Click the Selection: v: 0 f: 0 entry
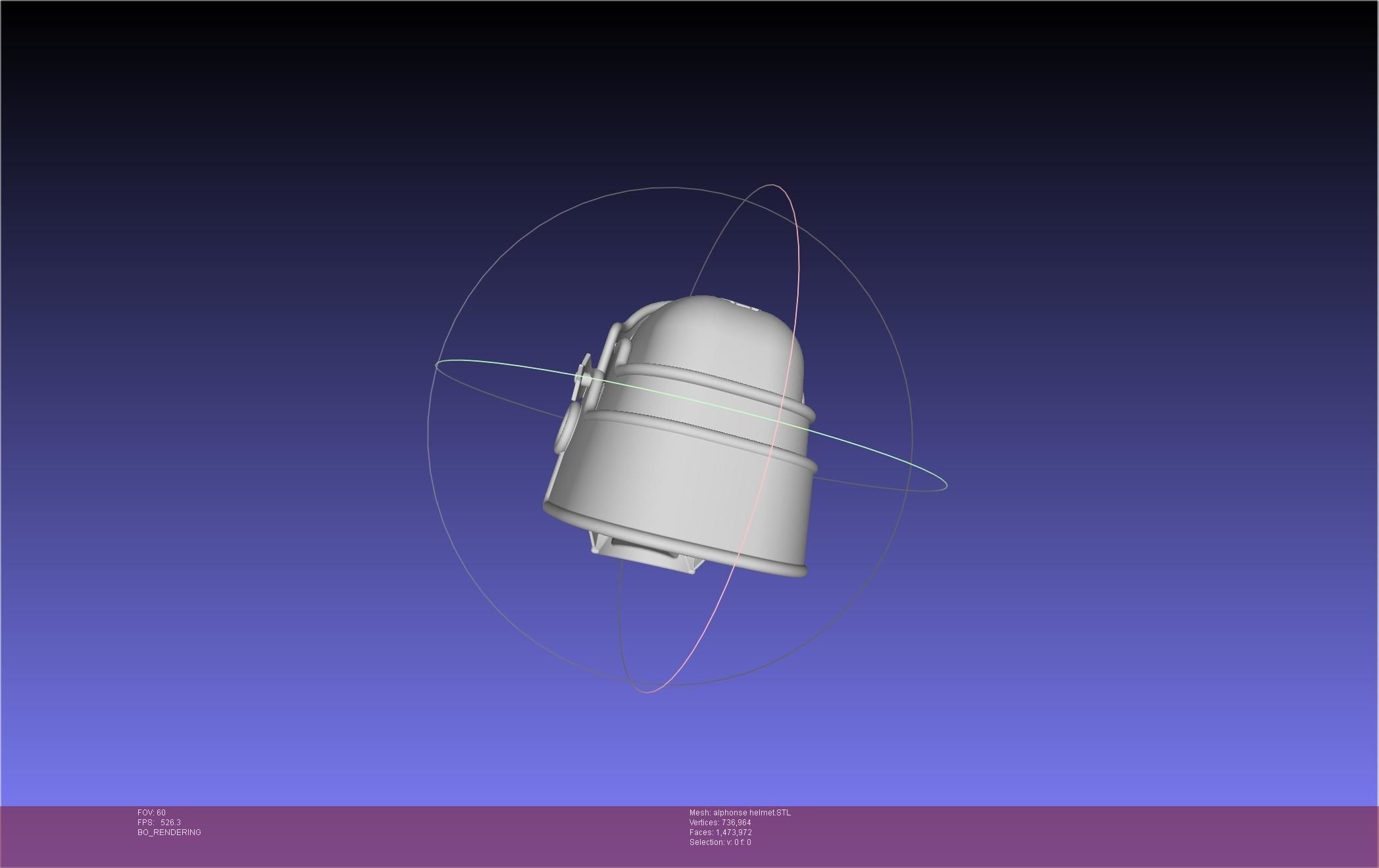Image resolution: width=1379 pixels, height=868 pixels. 720,842
